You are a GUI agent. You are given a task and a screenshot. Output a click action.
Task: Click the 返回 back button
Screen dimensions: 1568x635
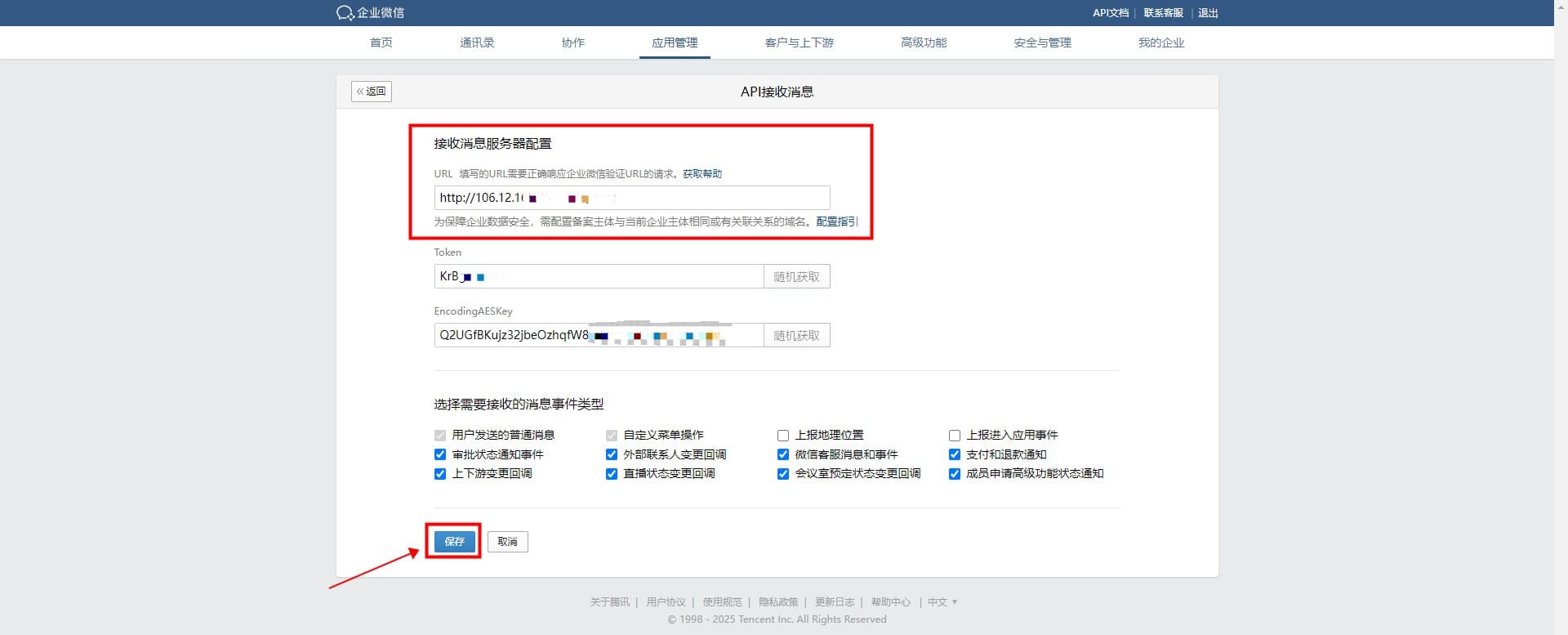coord(372,92)
